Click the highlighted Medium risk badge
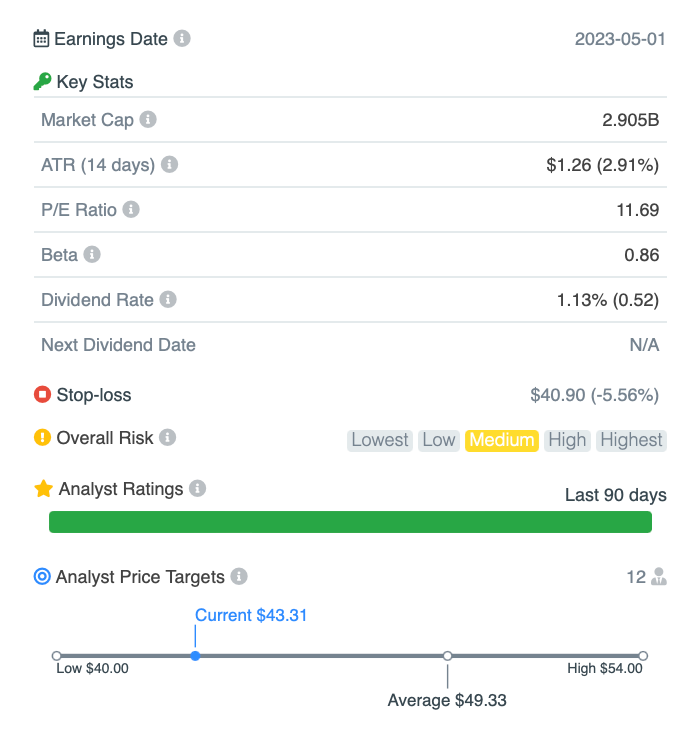Image resolution: width=692 pixels, height=742 pixels. click(x=502, y=441)
